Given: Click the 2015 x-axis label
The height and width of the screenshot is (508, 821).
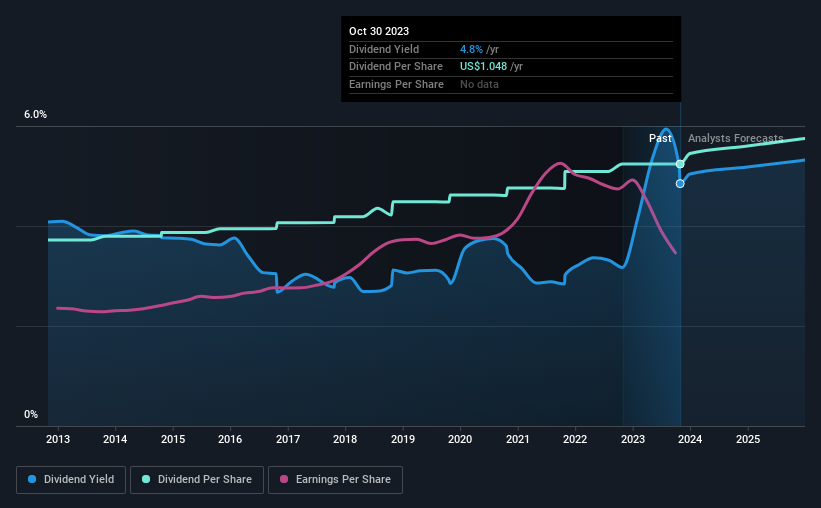Looking at the screenshot, I should click(173, 439).
